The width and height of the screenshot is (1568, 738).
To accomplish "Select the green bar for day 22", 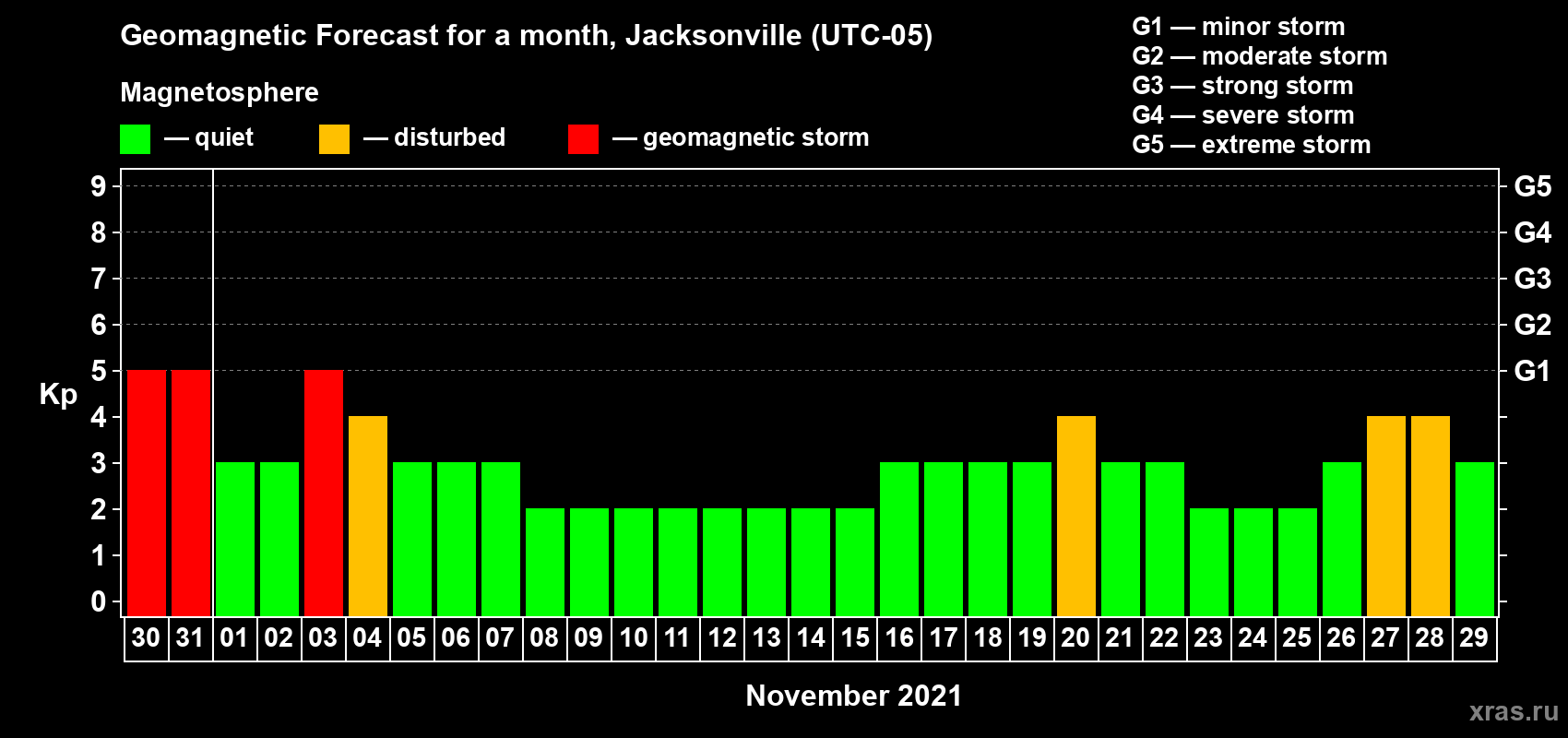I will pos(1165,540).
